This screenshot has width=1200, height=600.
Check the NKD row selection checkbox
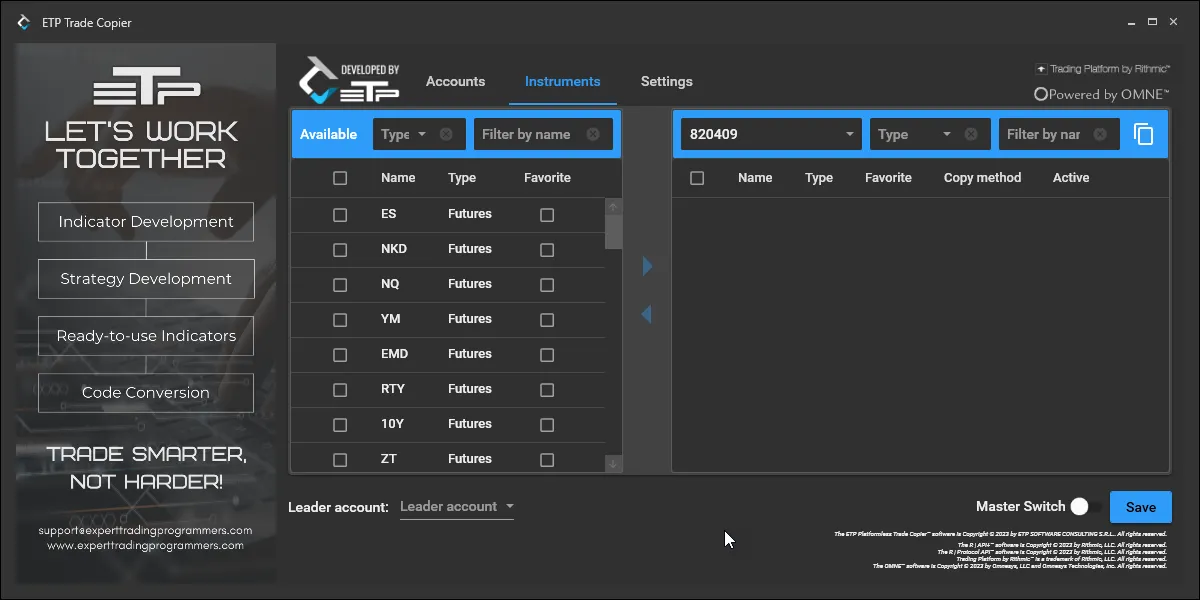pos(340,249)
